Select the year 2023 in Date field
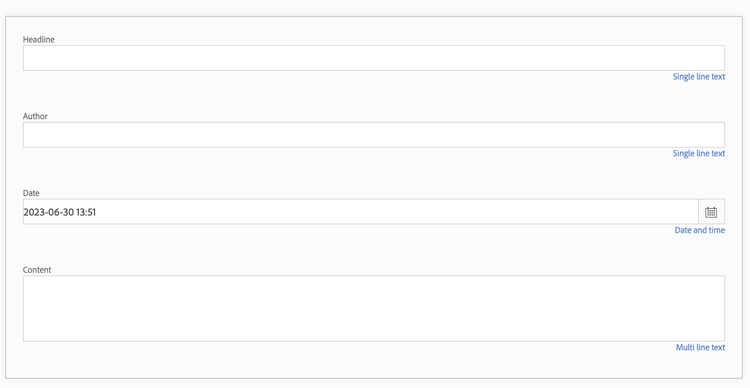The image size is (750, 388). click(x=33, y=212)
